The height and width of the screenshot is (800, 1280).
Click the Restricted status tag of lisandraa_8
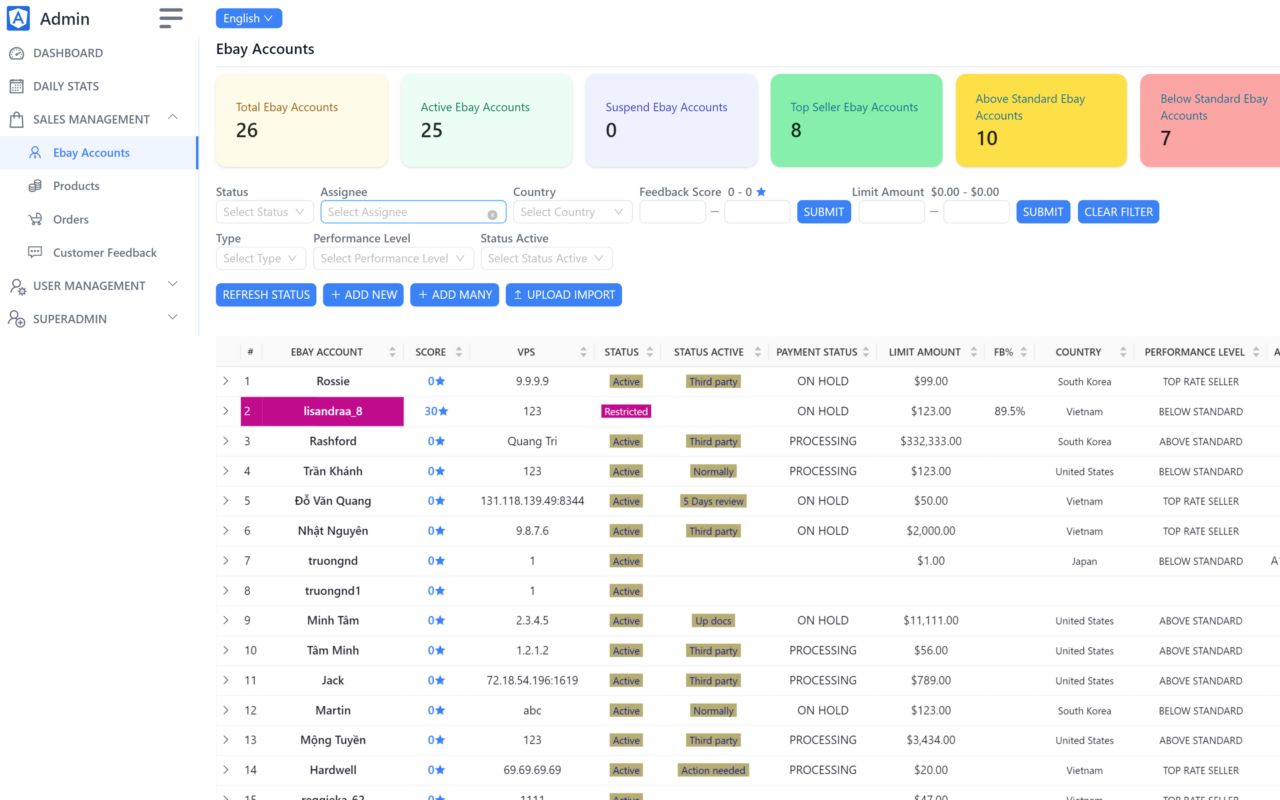pyautogui.click(x=626, y=411)
